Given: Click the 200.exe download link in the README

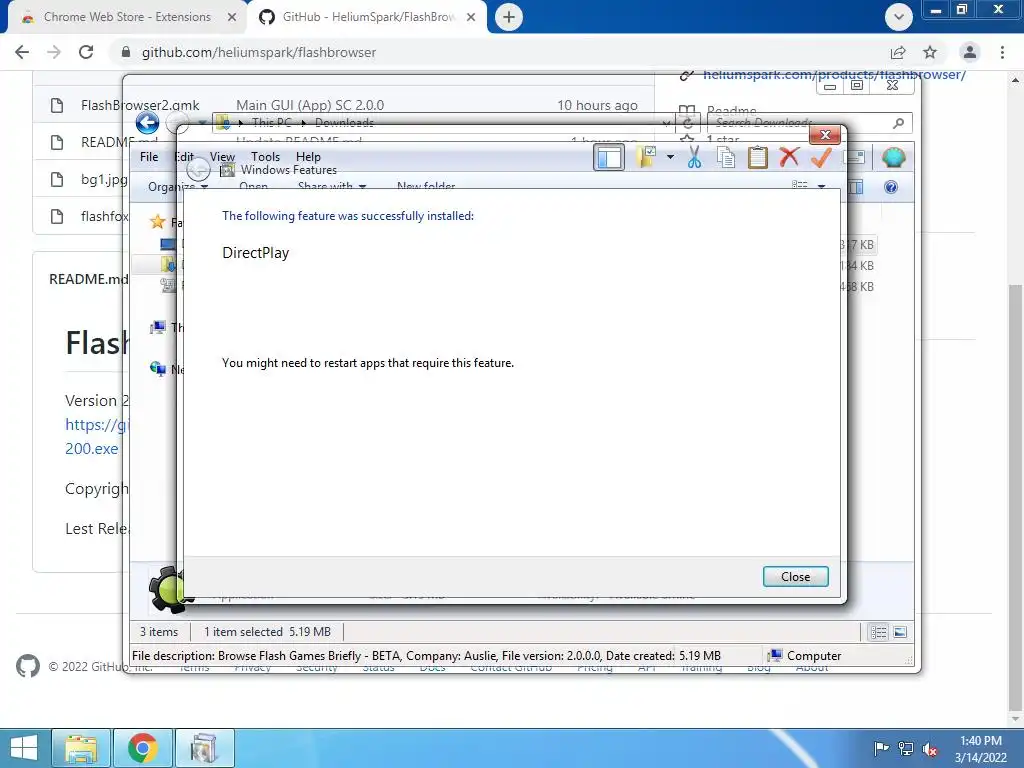Looking at the screenshot, I should click(91, 449).
